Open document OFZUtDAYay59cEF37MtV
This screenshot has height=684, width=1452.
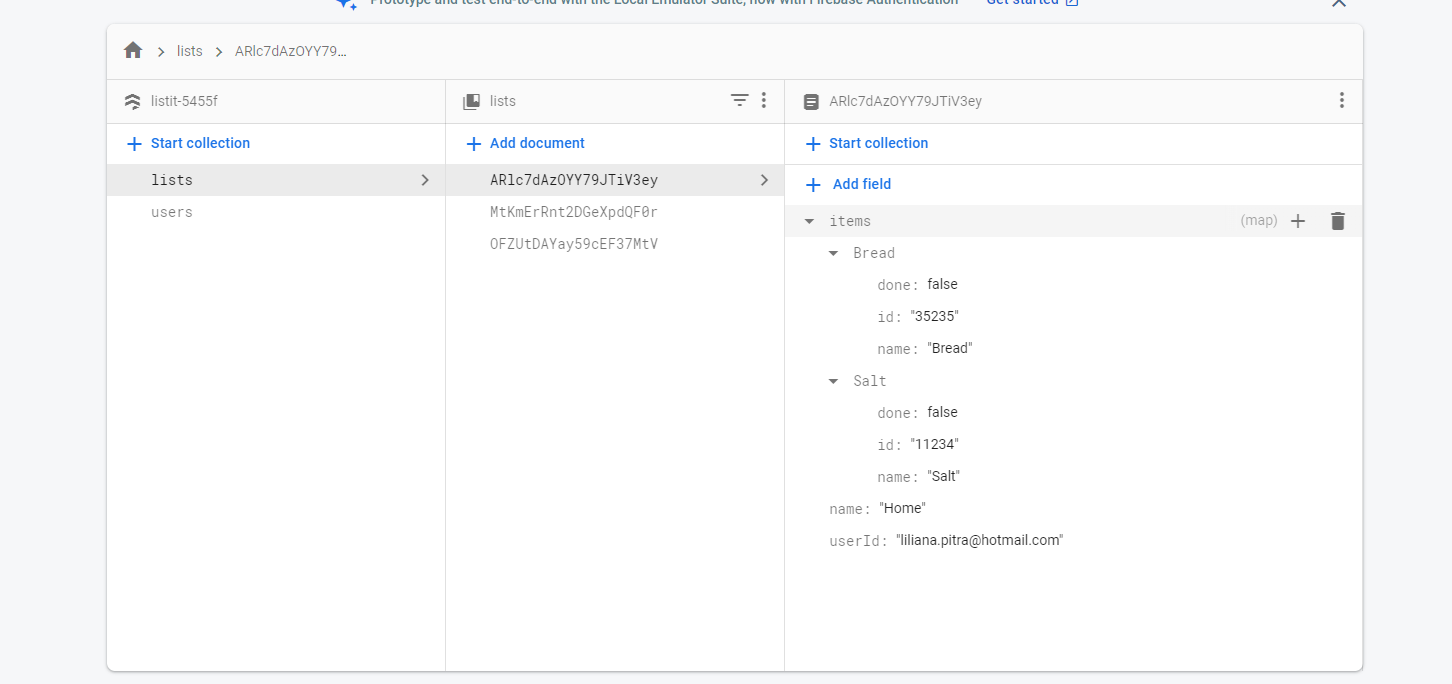[615, 244]
